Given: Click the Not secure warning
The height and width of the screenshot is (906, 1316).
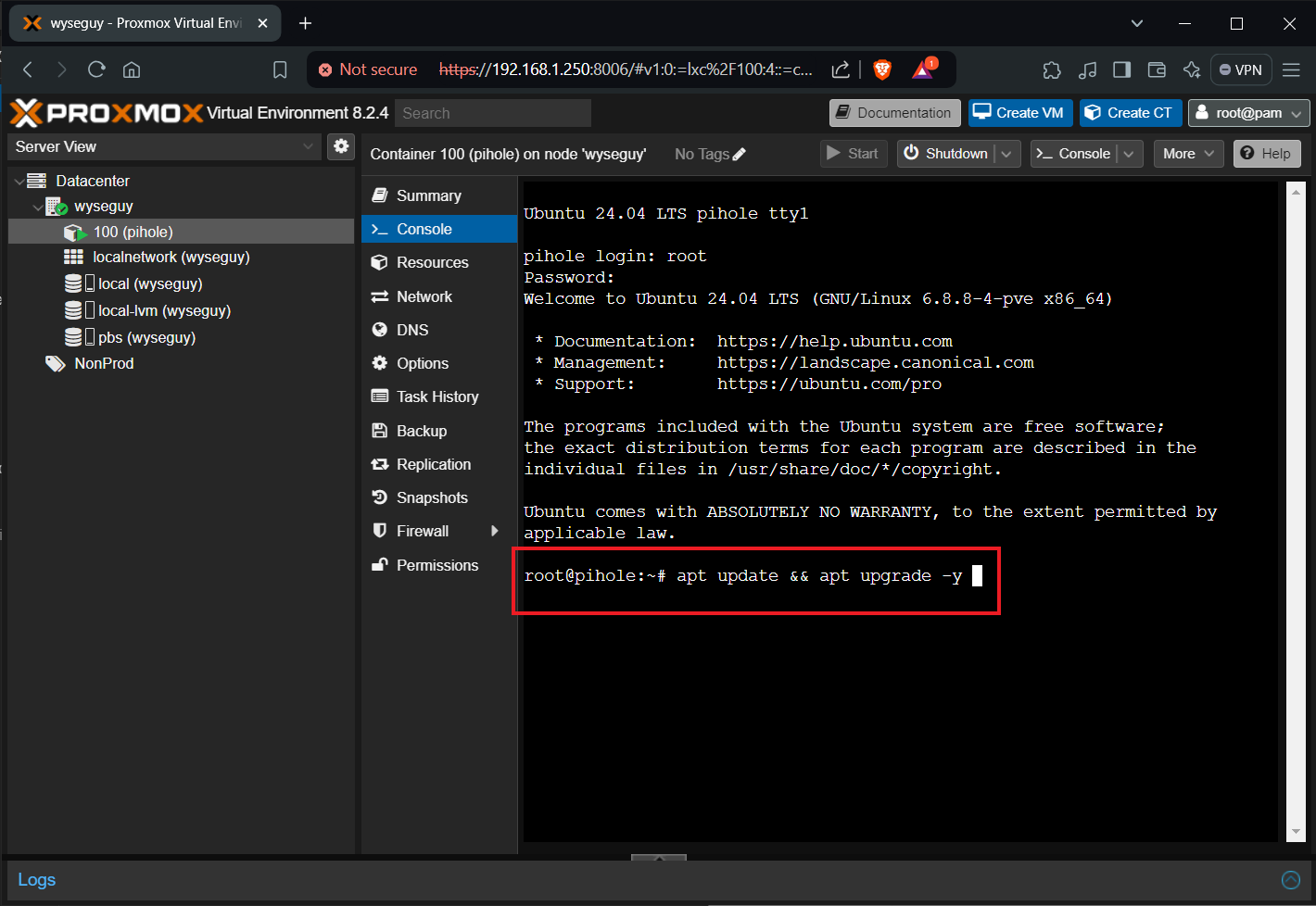Looking at the screenshot, I should [x=368, y=69].
